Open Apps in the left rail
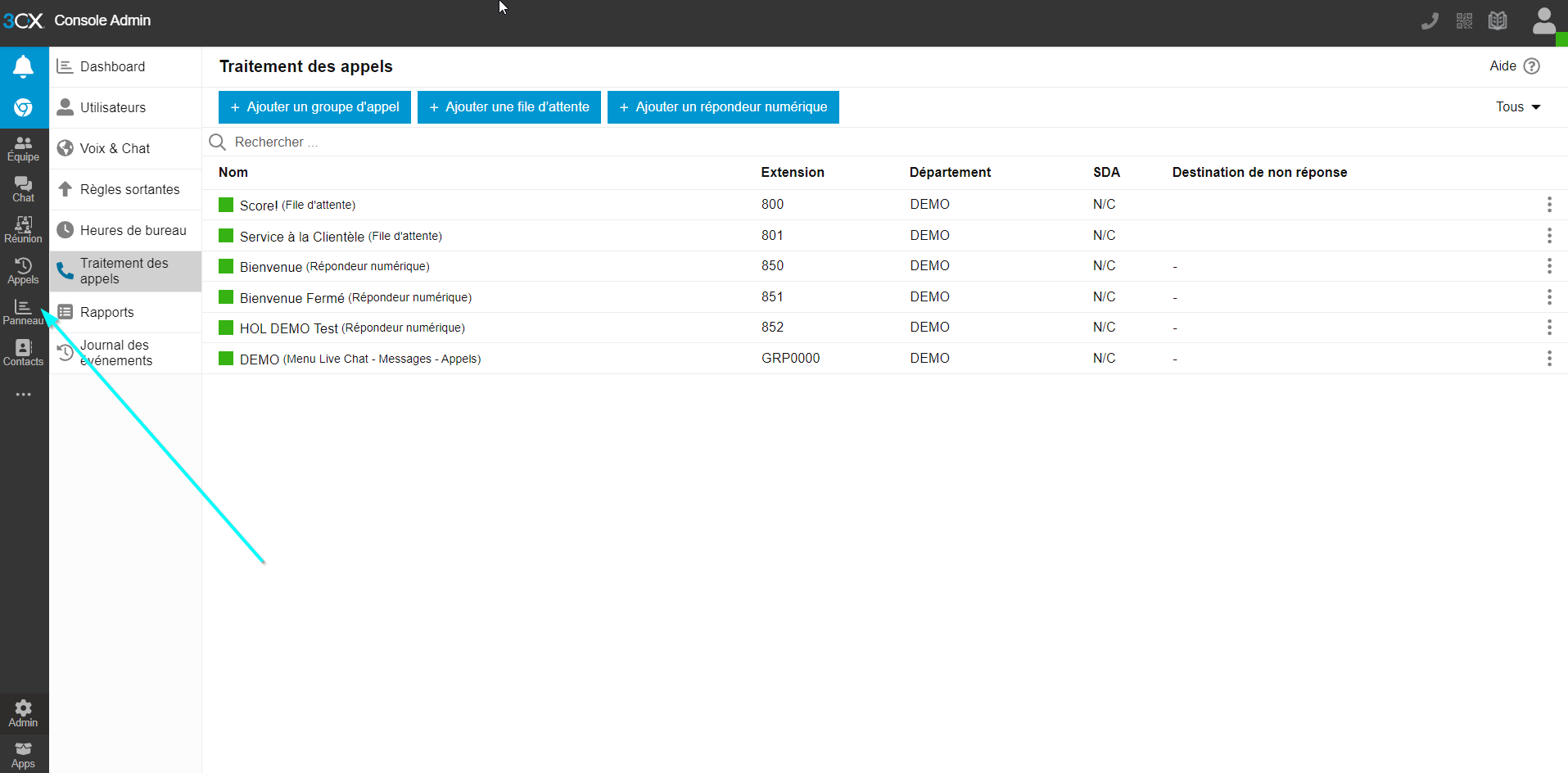 pyautogui.click(x=24, y=755)
